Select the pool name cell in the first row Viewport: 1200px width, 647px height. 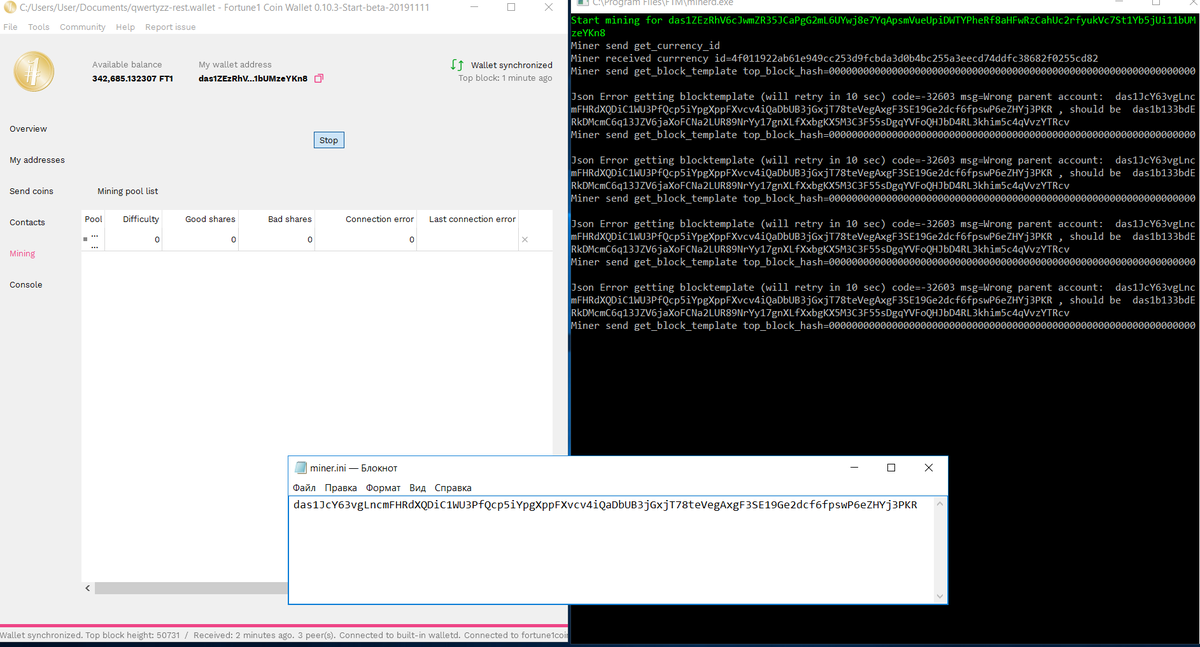click(x=93, y=240)
